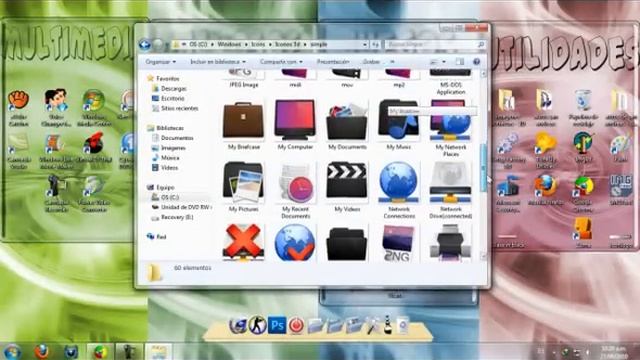The height and width of the screenshot is (360, 640).
Task: Click the file list vertical scrollbar thumb
Action: [484, 167]
